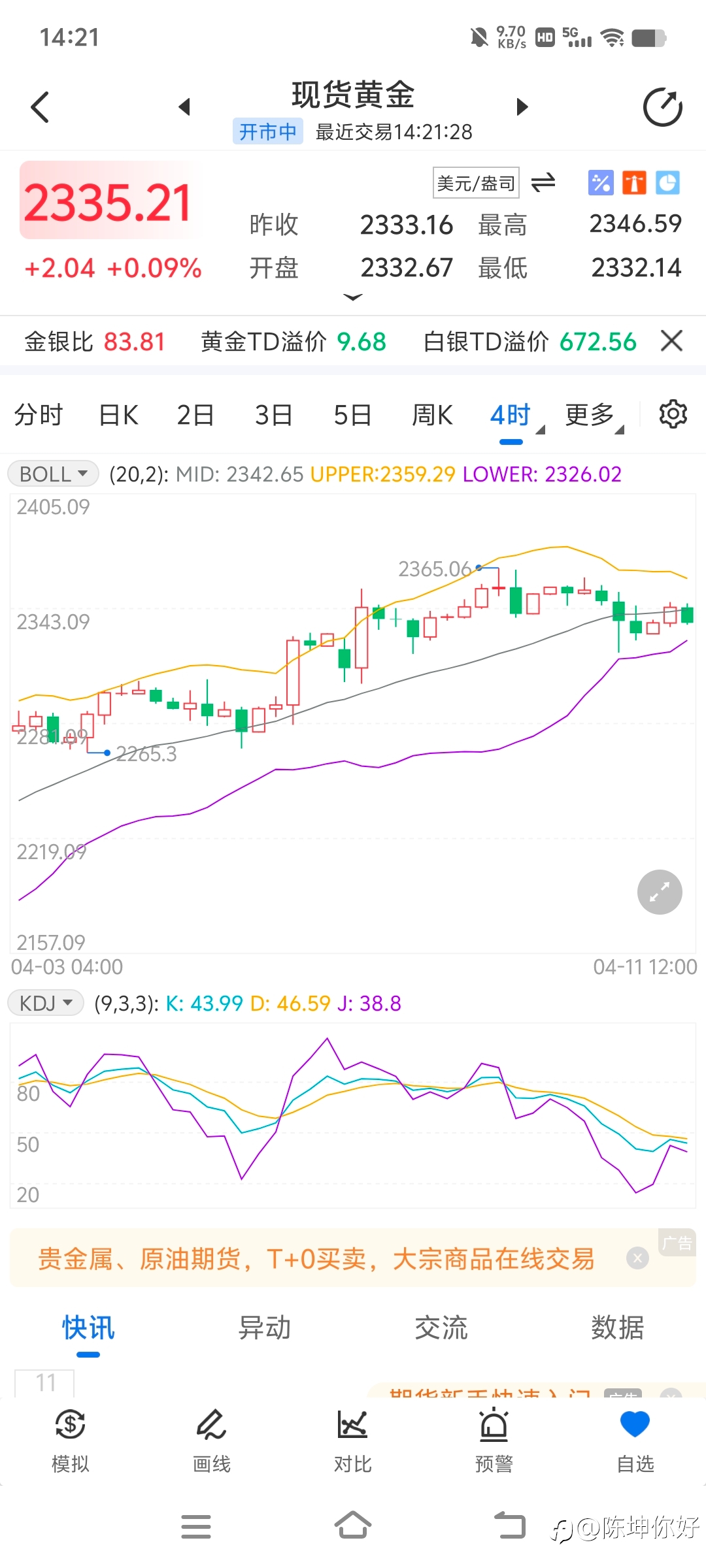Expand chart to fullscreen view
The image size is (706, 1568).
coord(660,892)
